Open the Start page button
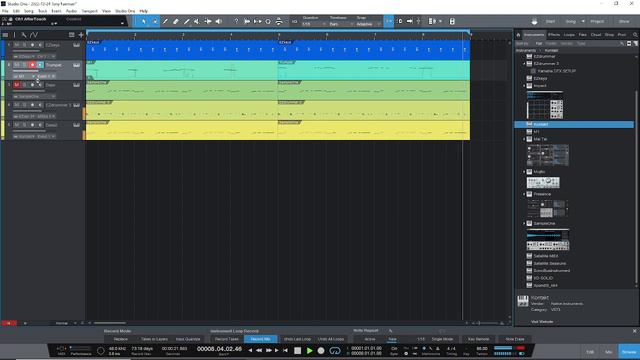The height and width of the screenshot is (360, 640). [x=550, y=21]
